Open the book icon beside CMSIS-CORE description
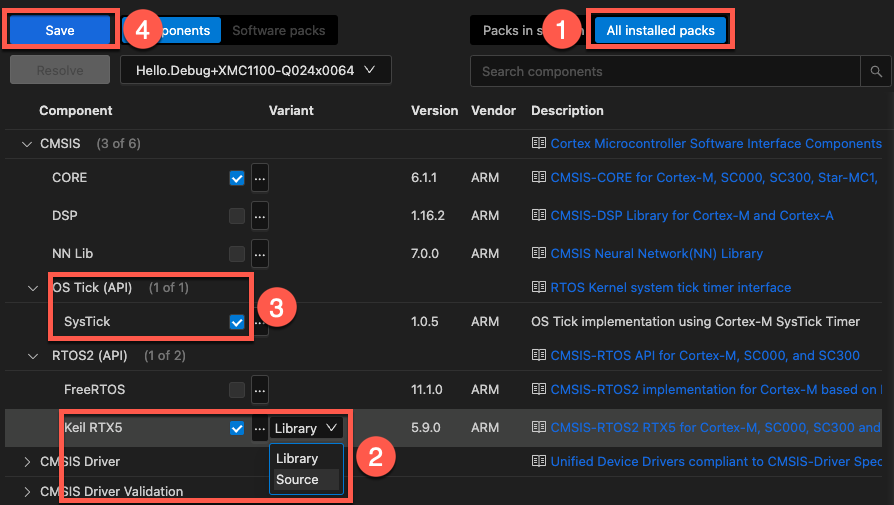The width and height of the screenshot is (894, 505). (x=540, y=178)
